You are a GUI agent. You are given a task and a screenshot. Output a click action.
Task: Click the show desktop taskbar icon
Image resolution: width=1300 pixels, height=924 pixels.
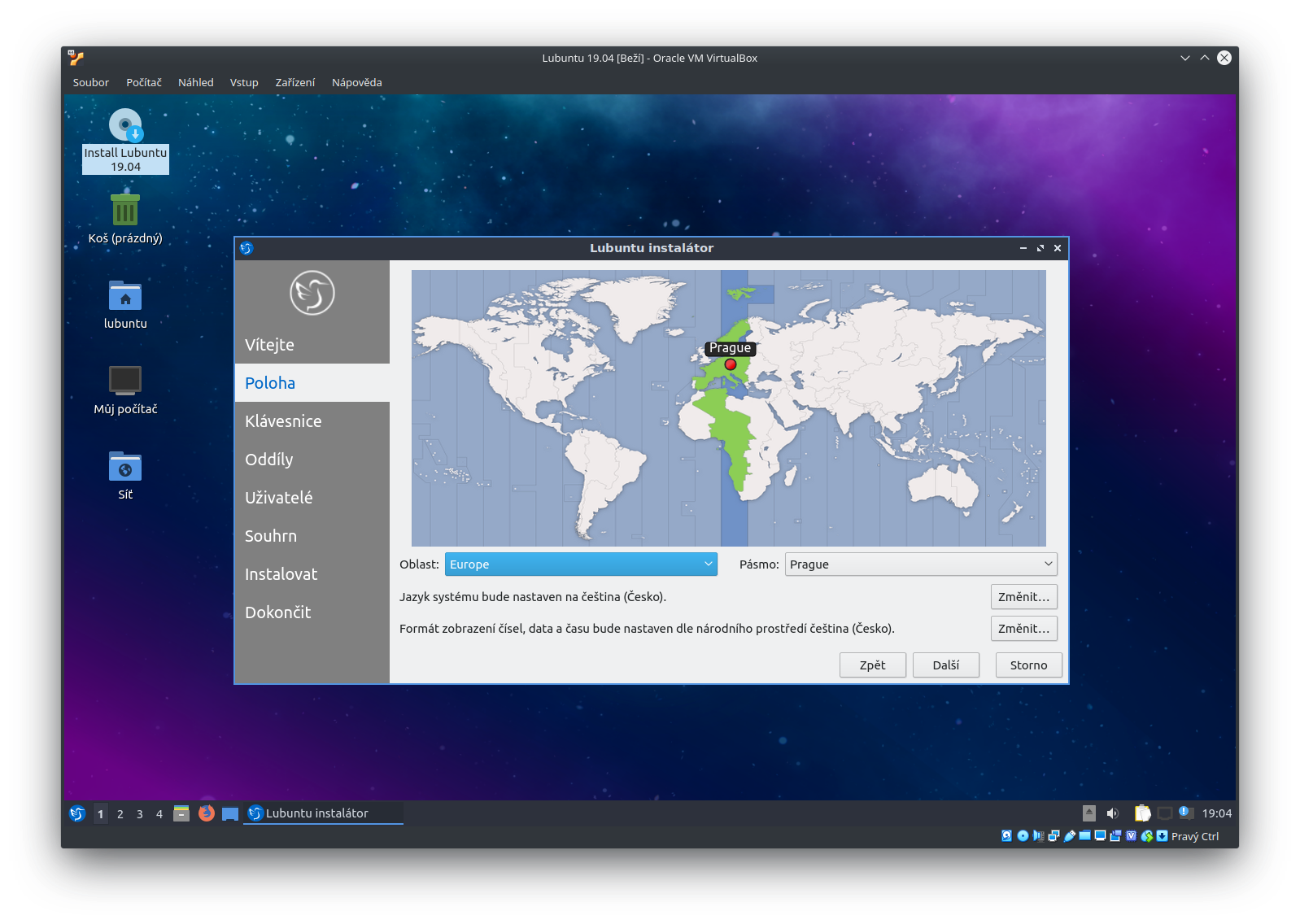click(x=230, y=813)
